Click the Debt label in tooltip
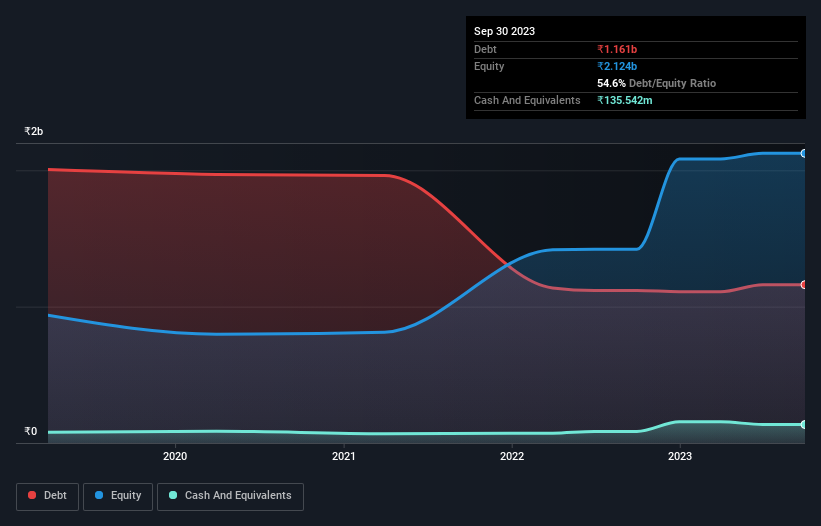Image resolution: width=821 pixels, height=526 pixels. (x=485, y=49)
